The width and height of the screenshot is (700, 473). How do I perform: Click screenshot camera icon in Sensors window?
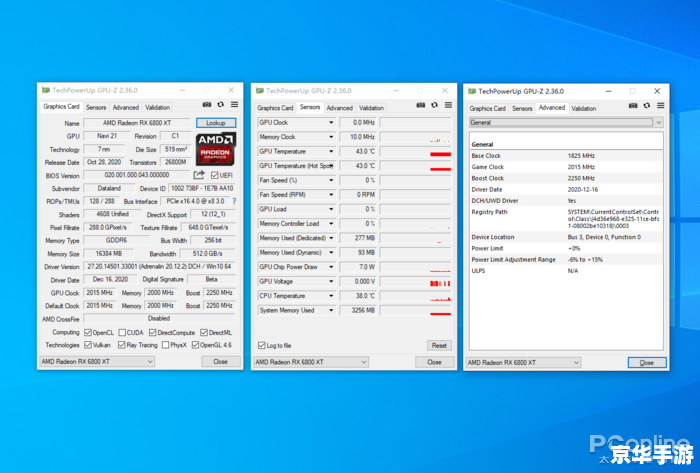click(421, 105)
